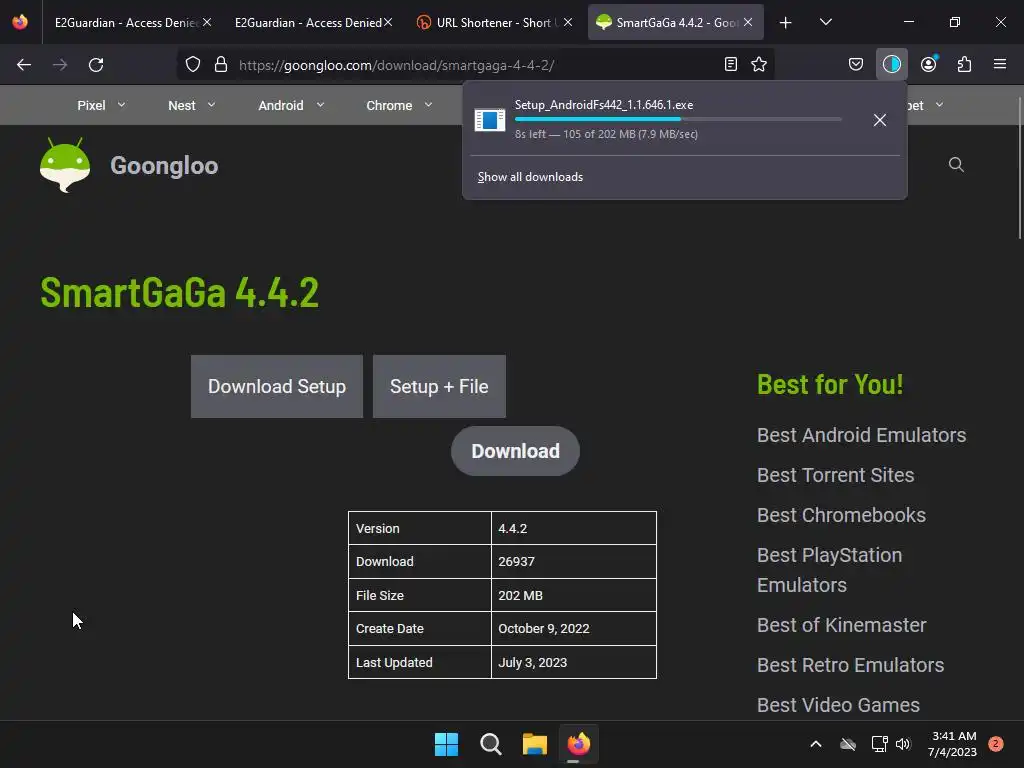Click Show all downloads
Image resolution: width=1024 pixels, height=768 pixels.
pos(530,177)
